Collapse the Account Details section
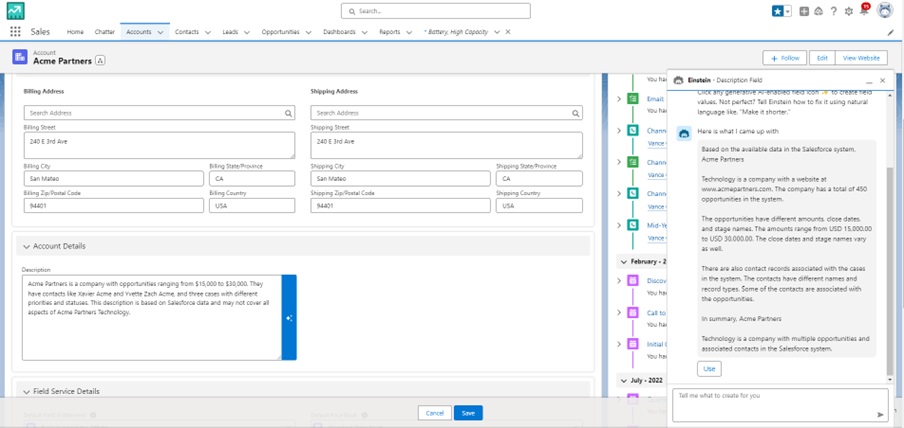Viewport: 904px width, 428px height. [x=27, y=246]
